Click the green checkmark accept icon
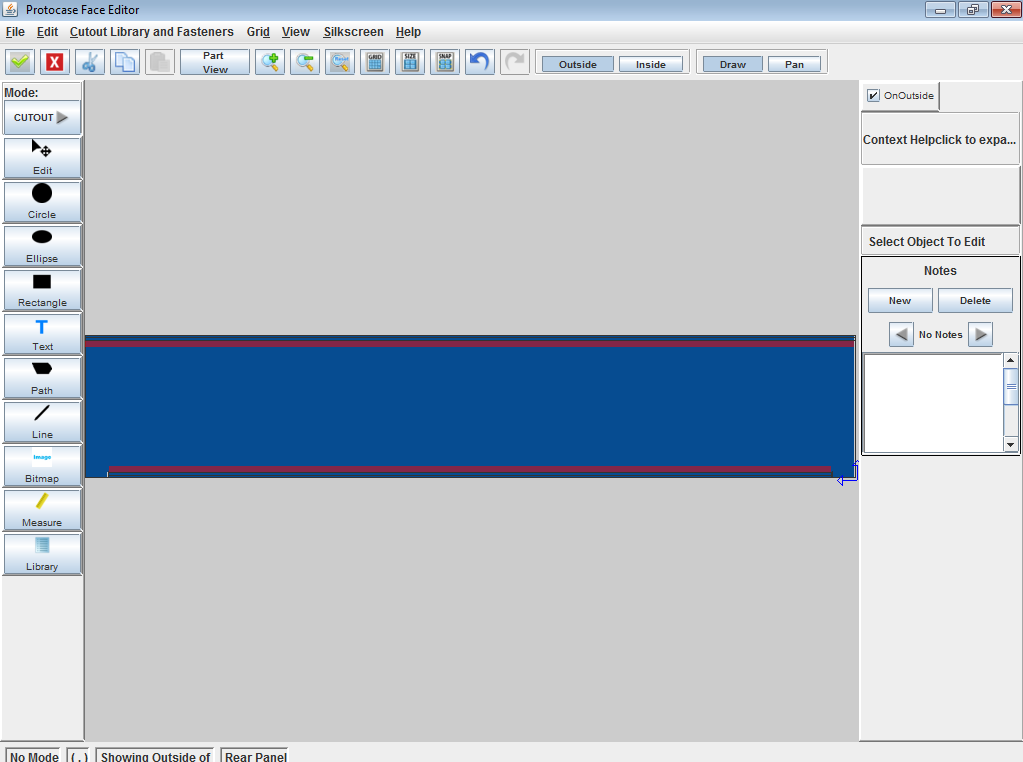Screen dimensions: 1023x762 (20, 63)
